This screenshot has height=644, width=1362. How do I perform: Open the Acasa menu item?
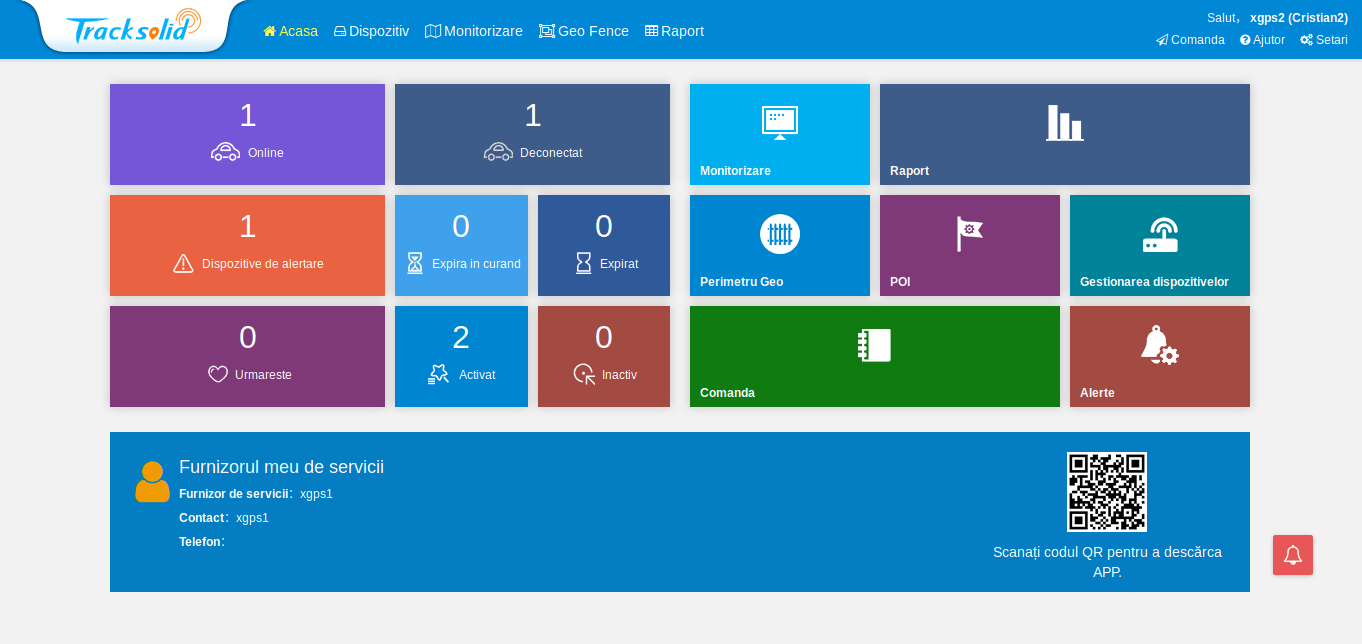click(290, 31)
